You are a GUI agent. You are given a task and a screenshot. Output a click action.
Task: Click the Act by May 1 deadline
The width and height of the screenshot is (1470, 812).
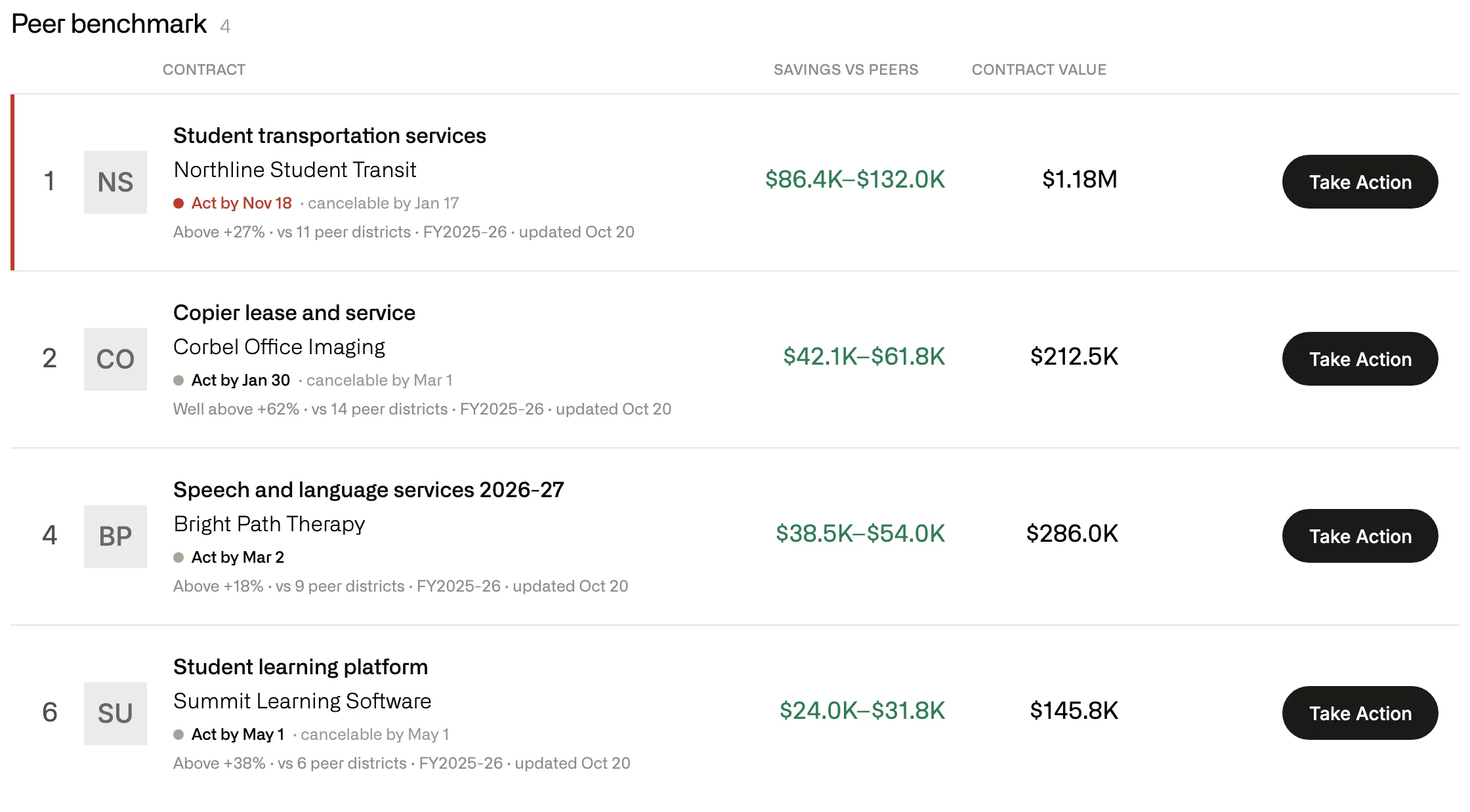tap(238, 735)
